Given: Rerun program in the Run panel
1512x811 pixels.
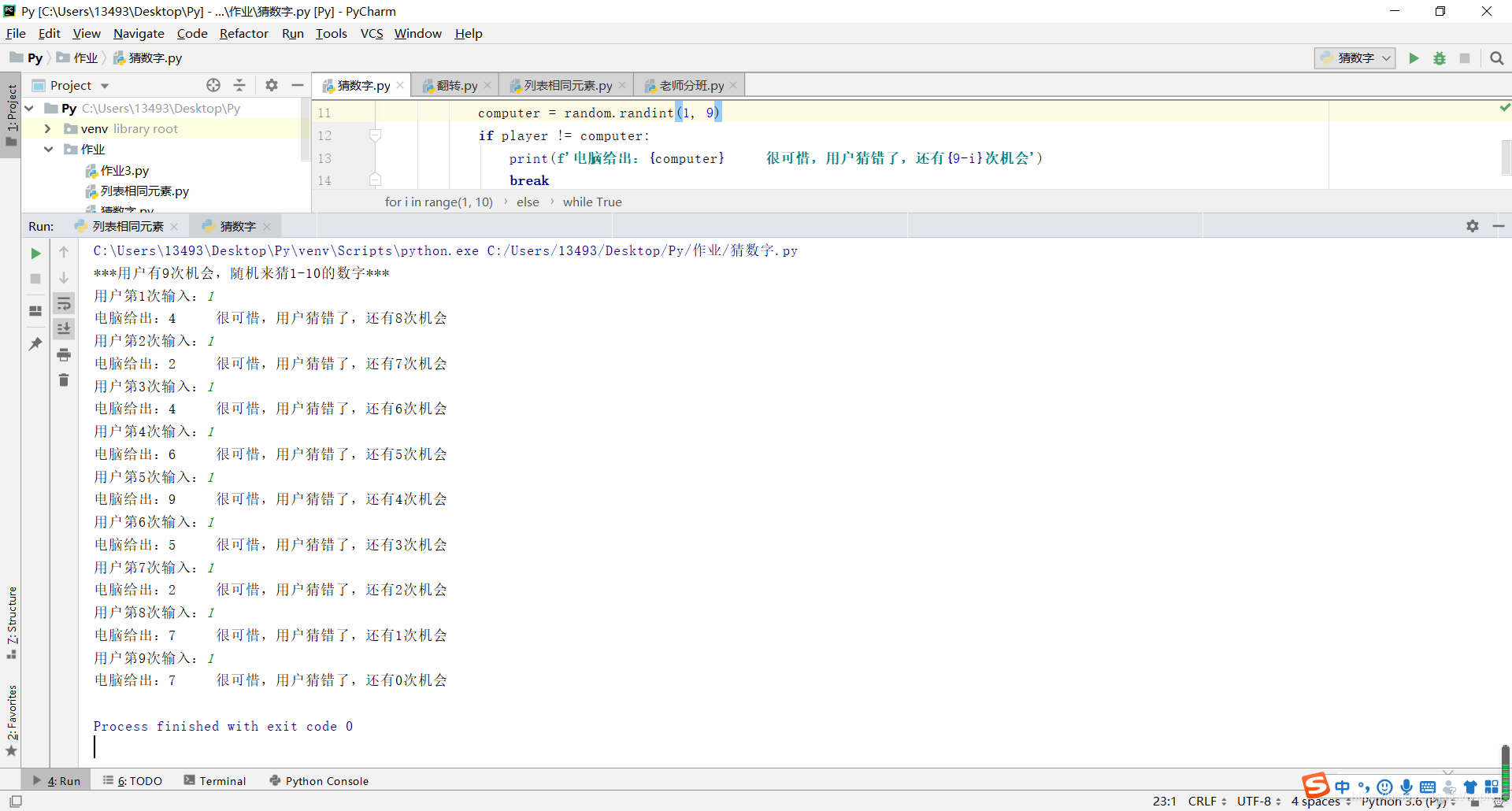Looking at the screenshot, I should (x=35, y=254).
